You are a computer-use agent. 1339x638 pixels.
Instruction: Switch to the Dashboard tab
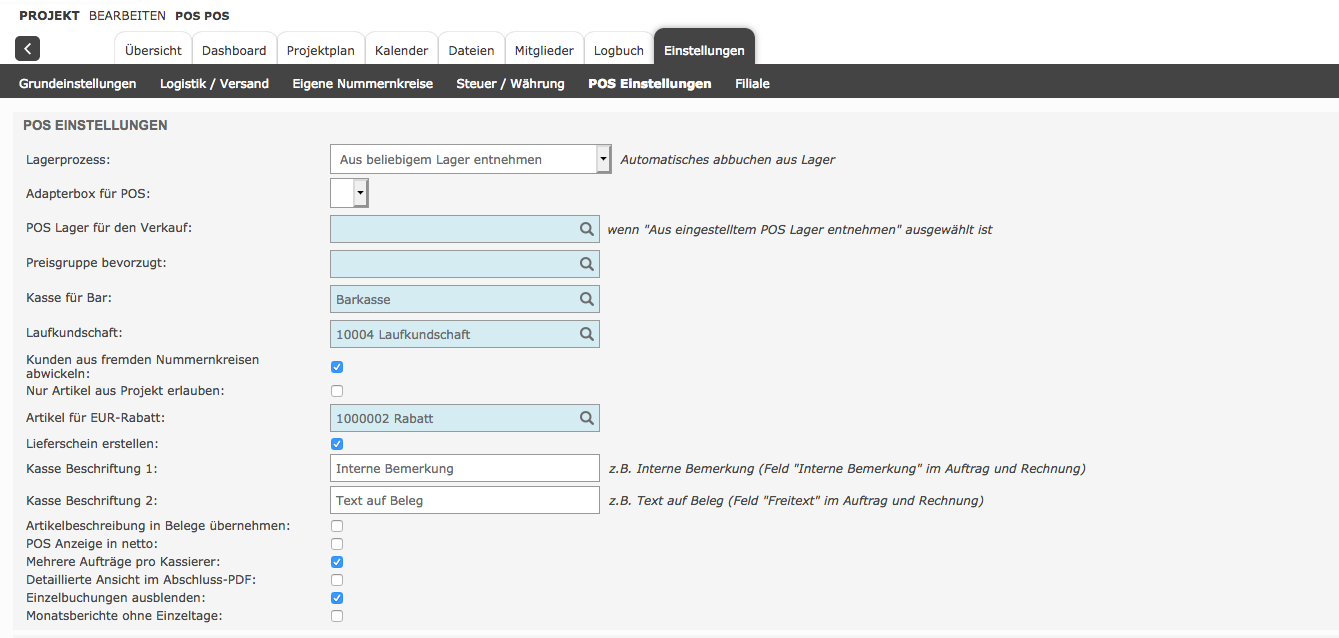click(x=234, y=50)
